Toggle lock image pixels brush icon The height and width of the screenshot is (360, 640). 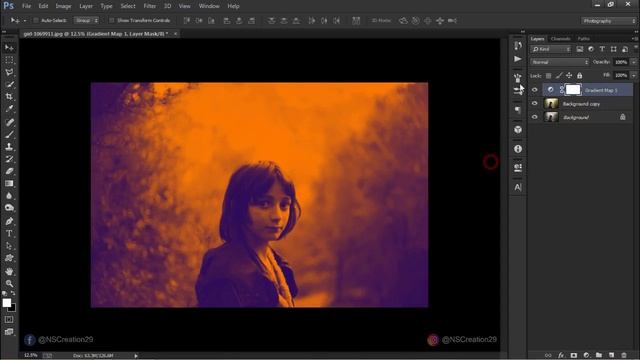[x=559, y=76]
